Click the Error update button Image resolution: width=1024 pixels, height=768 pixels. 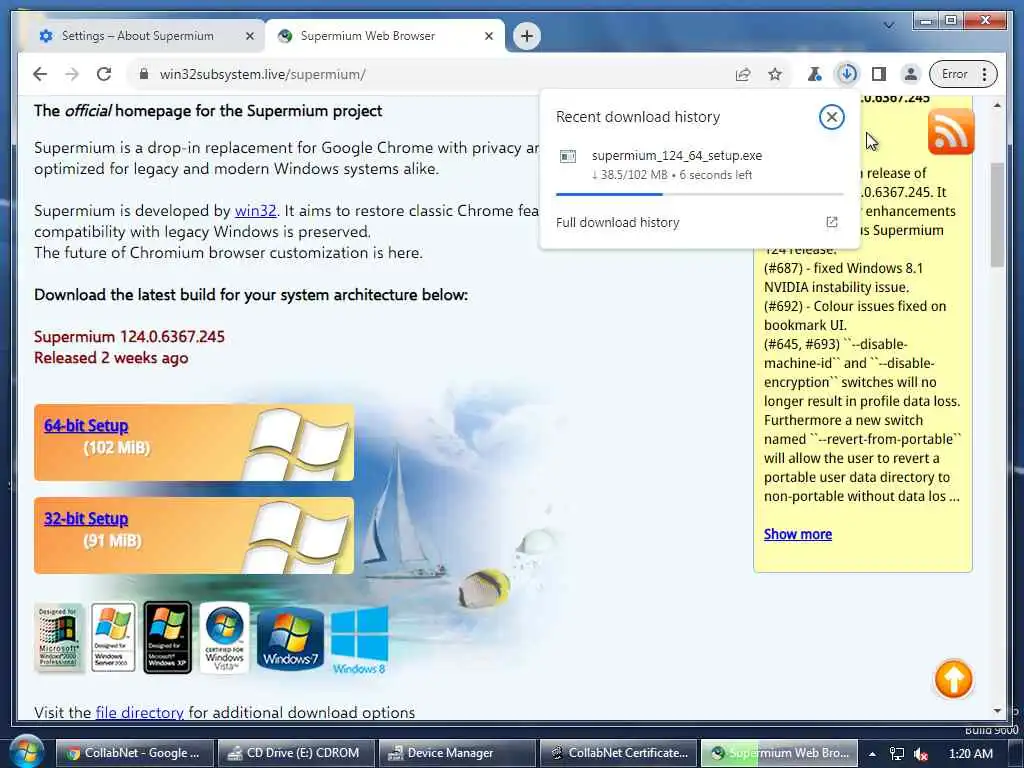(954, 74)
